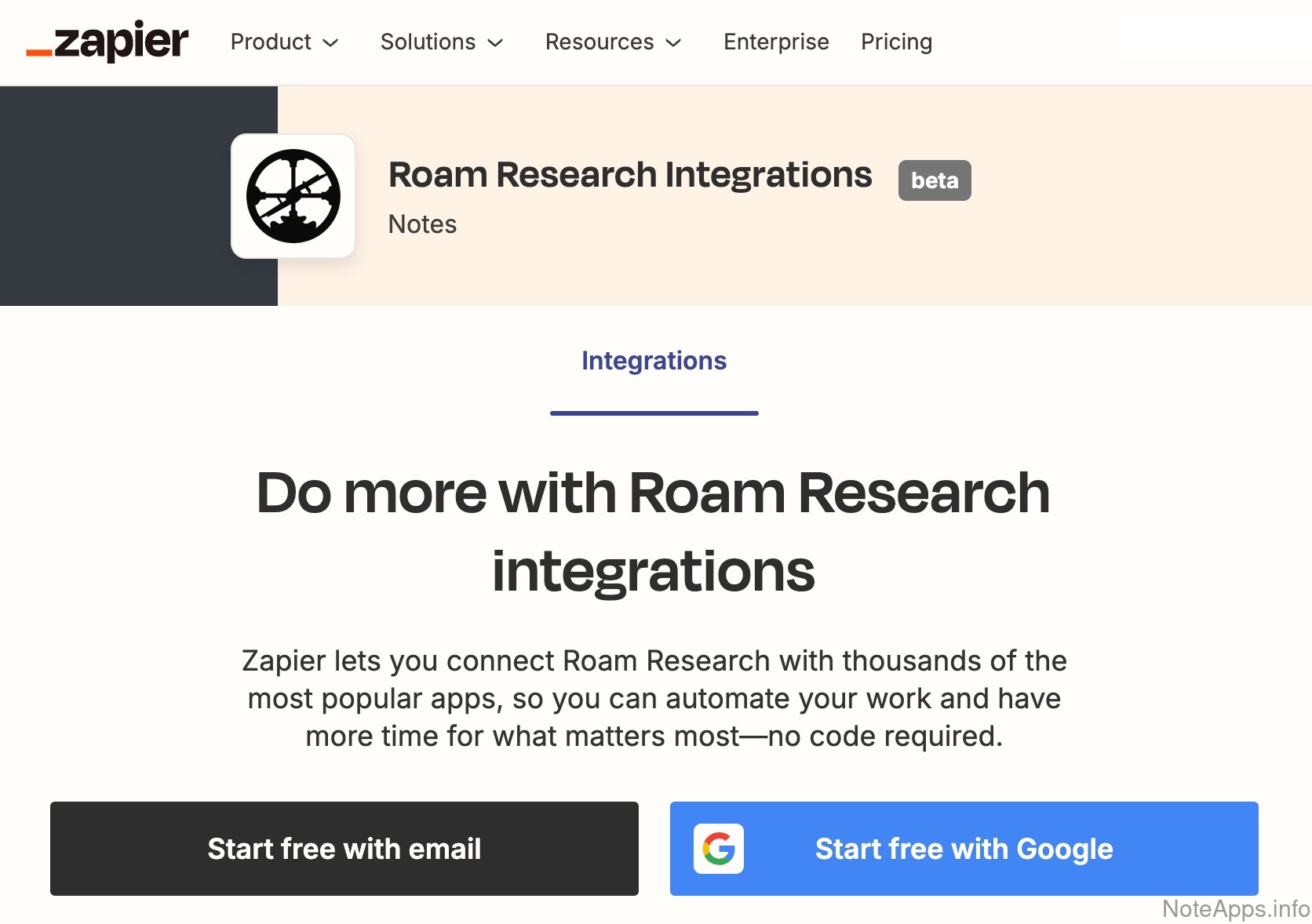Click the Zapier description paragraph

[654, 698]
